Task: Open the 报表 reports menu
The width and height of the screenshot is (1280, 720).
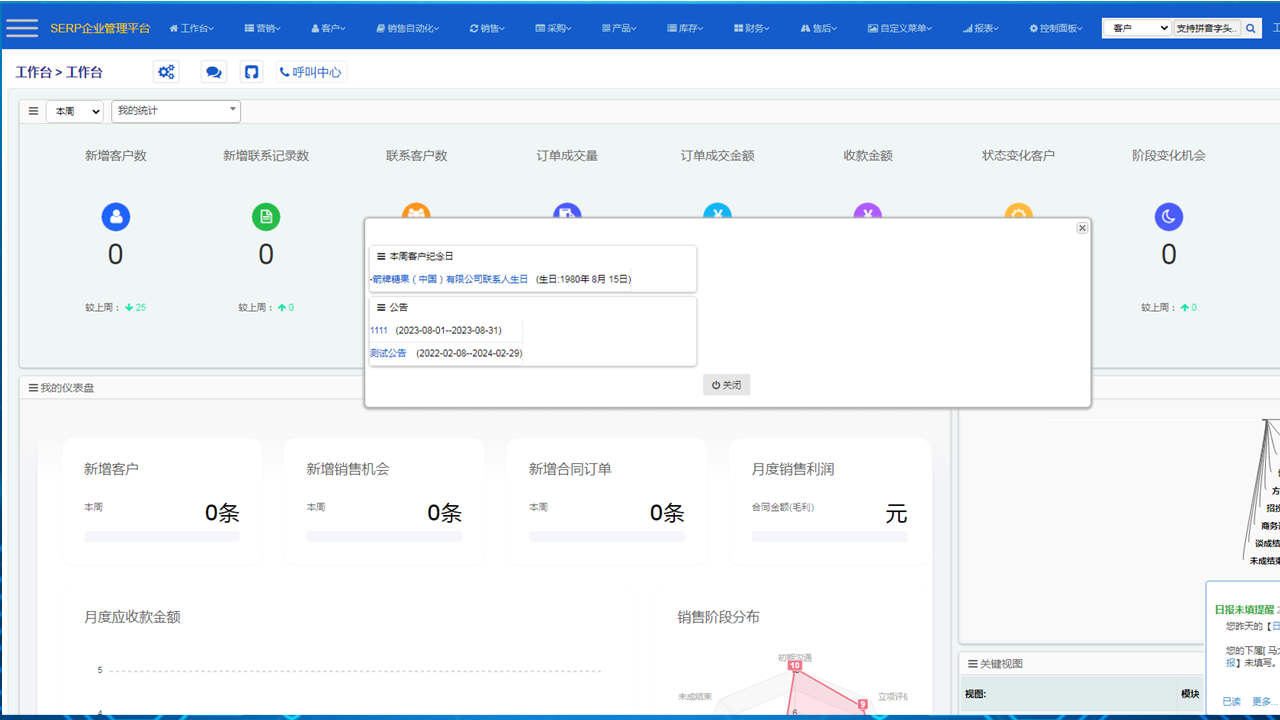Action: click(978, 28)
